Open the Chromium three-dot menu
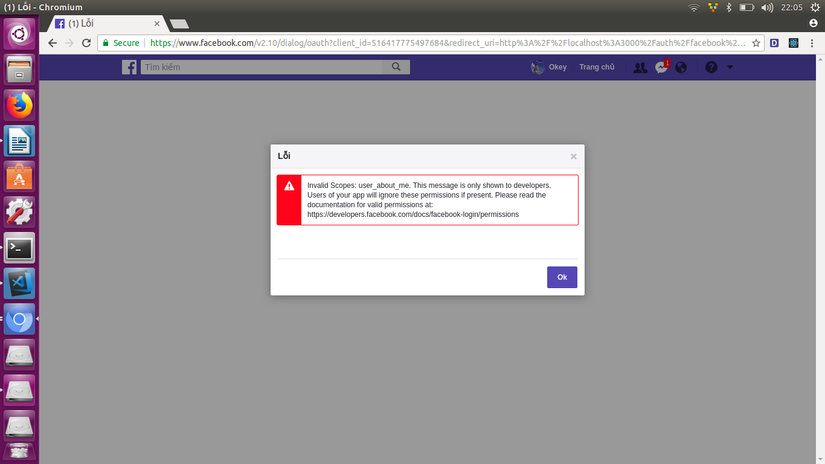This screenshot has height=464, width=825. (812, 43)
